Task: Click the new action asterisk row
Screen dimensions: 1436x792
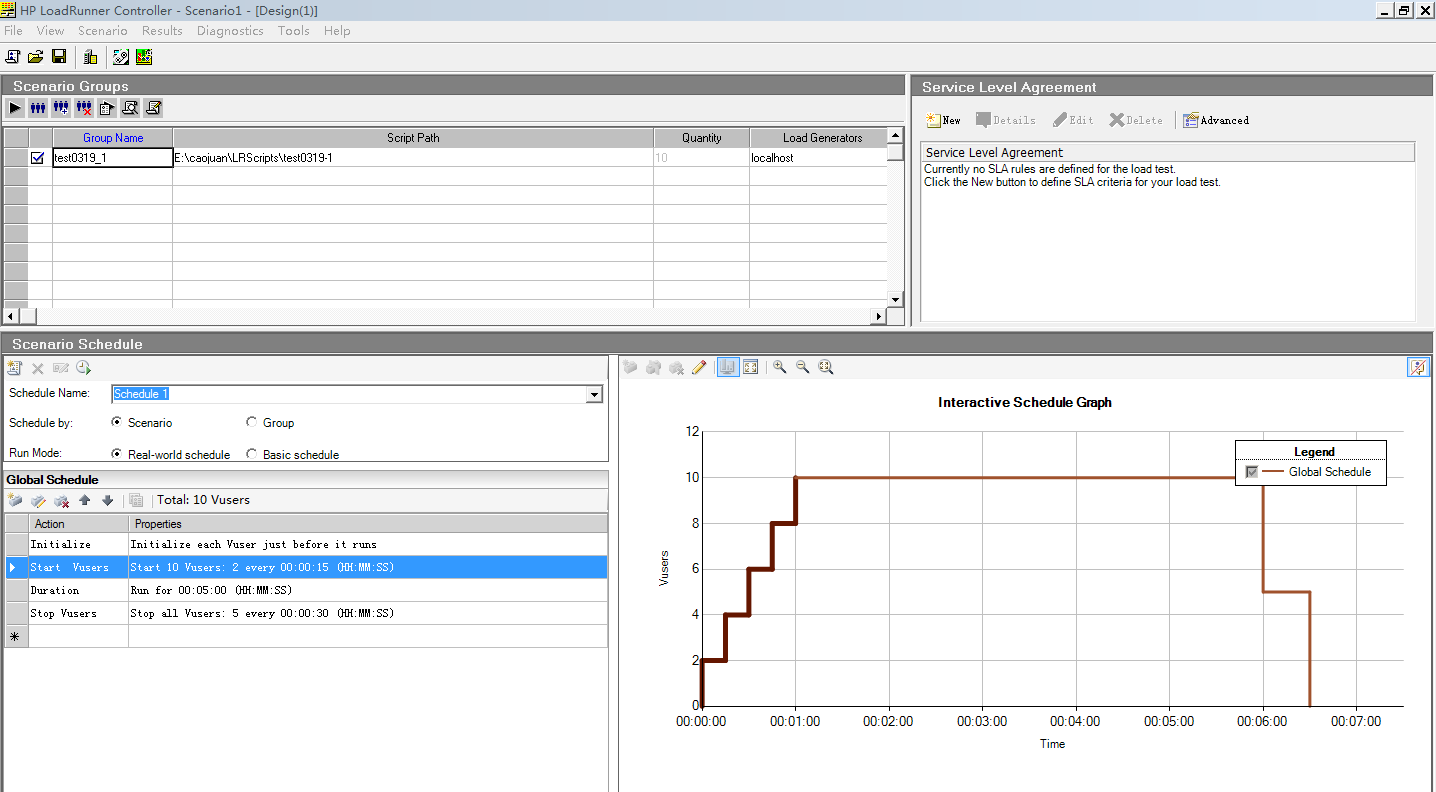Action: [306, 636]
